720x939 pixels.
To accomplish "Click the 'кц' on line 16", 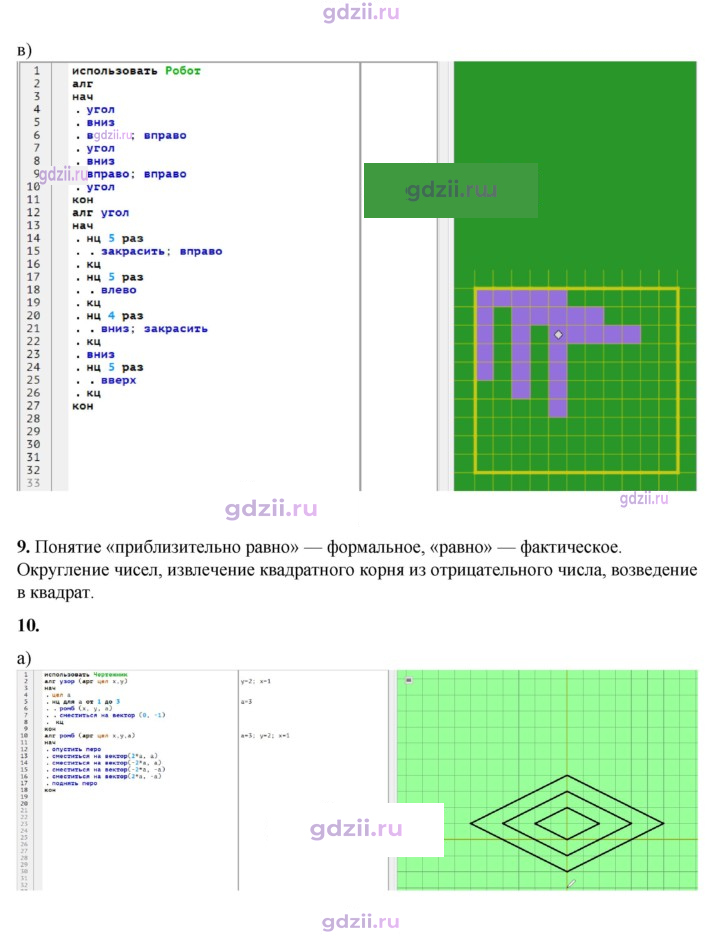I will [x=93, y=264].
